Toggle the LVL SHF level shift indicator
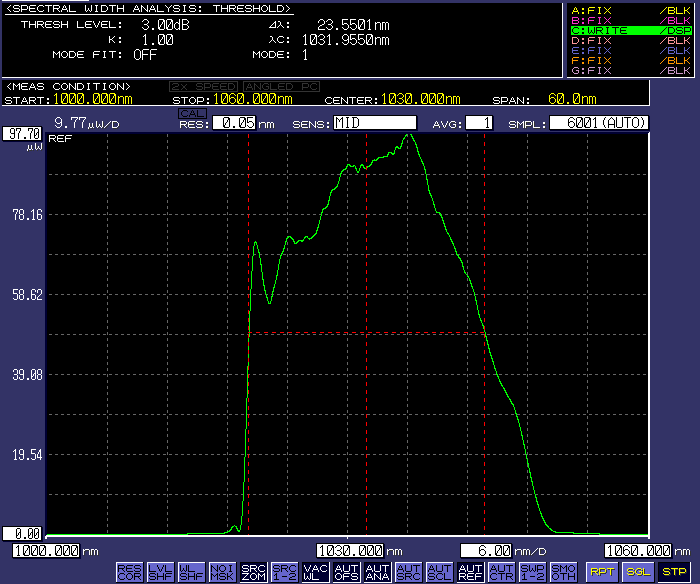Viewport: 700px width, 584px height. click(x=160, y=572)
